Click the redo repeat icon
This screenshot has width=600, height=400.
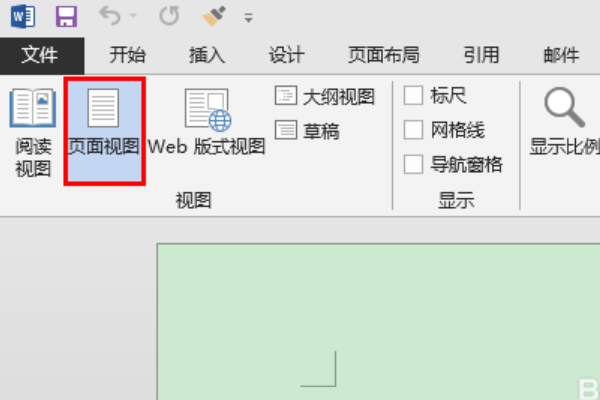(169, 16)
